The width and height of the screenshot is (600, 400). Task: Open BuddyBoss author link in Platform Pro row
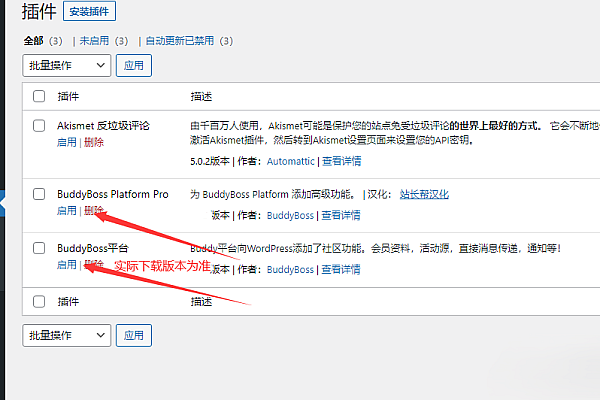point(290,216)
